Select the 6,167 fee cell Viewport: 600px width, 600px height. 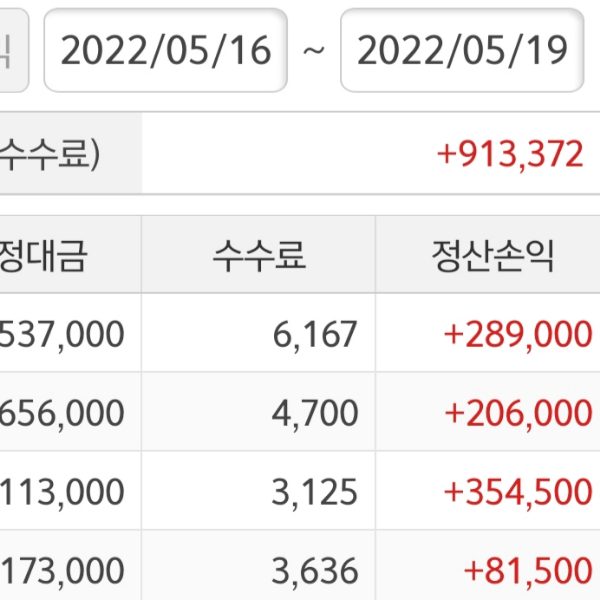[314, 334]
